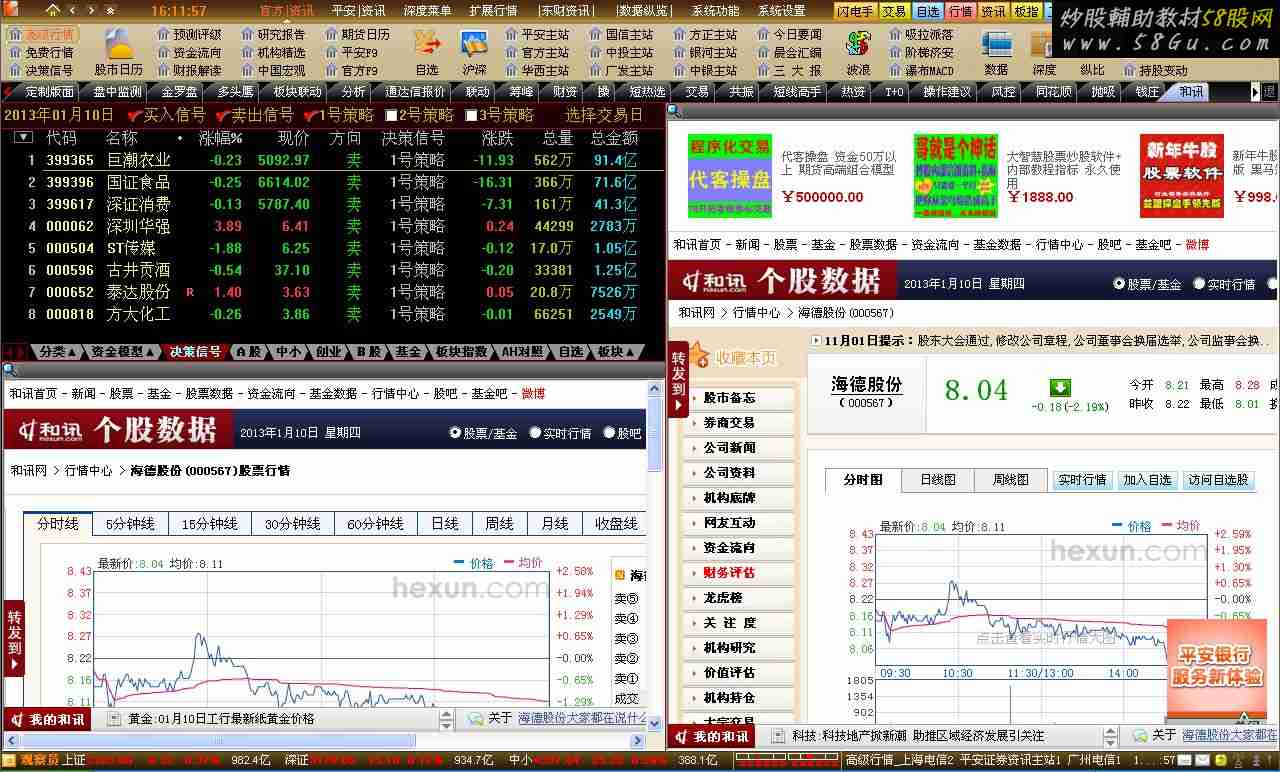Viewport: 1280px width, 772px height.
Task: Click the green down-arrow beside 8.04
Action: click(x=1060, y=387)
